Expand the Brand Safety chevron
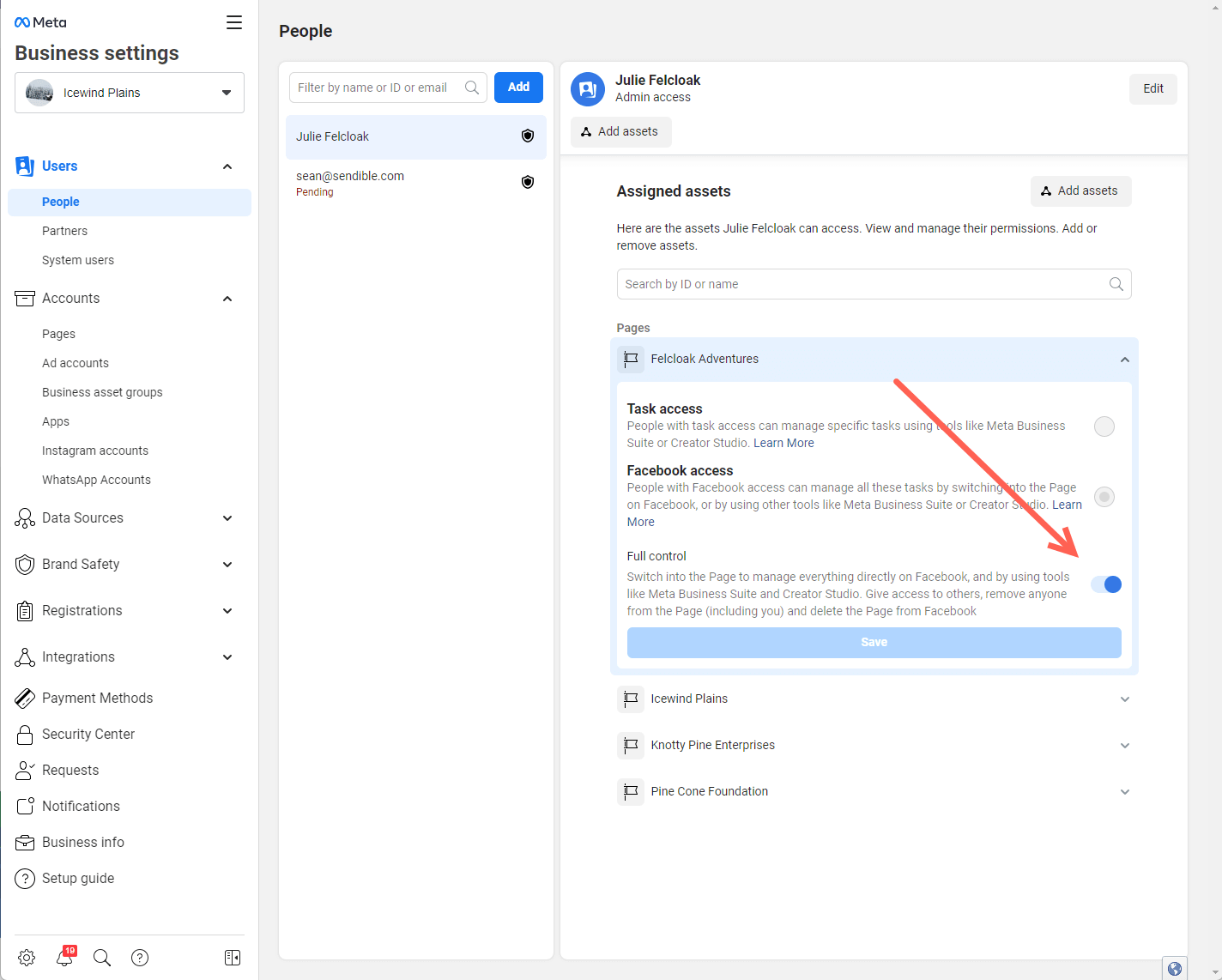This screenshot has width=1222, height=980. click(227, 565)
